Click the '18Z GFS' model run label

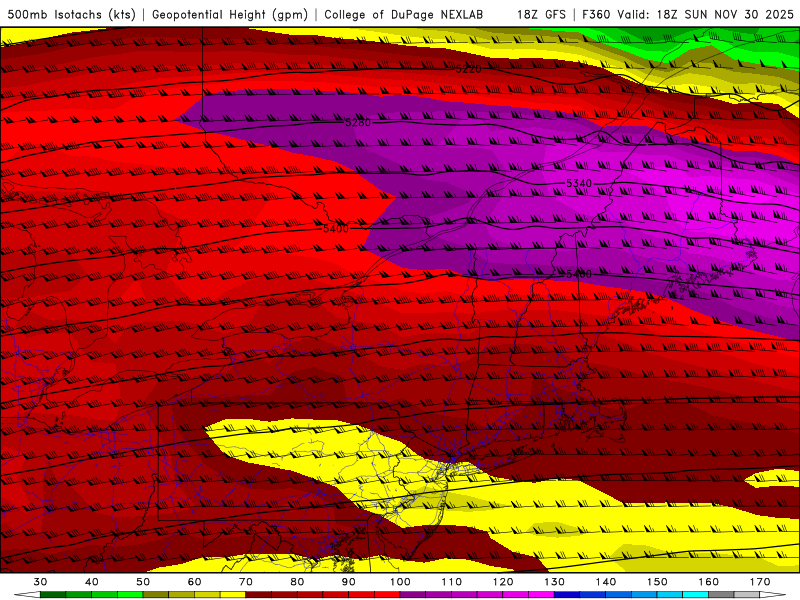point(542,14)
